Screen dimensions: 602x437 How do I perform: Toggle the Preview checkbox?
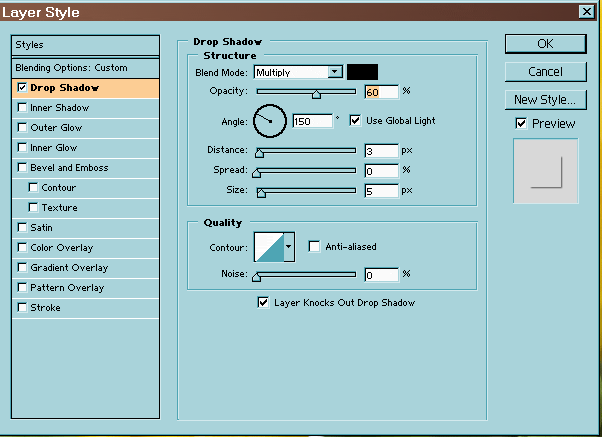click(x=521, y=123)
